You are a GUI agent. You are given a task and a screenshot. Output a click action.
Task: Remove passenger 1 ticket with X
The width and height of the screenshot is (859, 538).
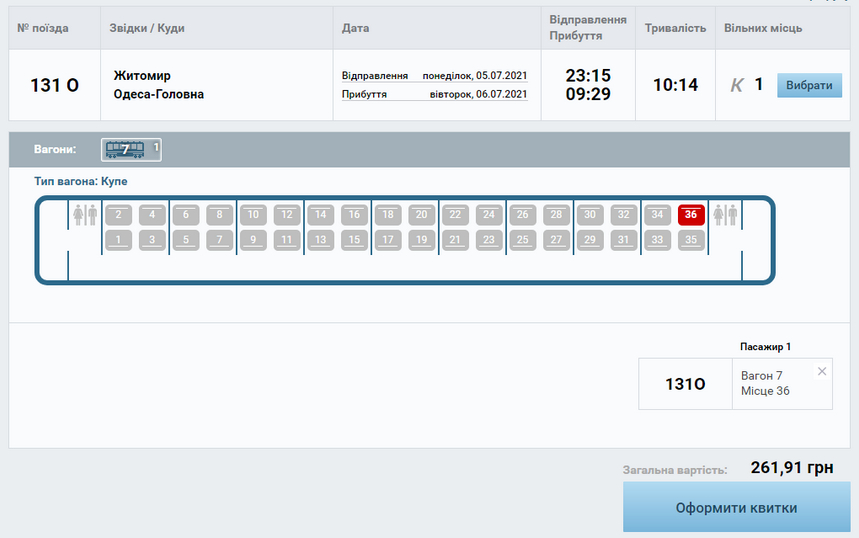pyautogui.click(x=822, y=372)
